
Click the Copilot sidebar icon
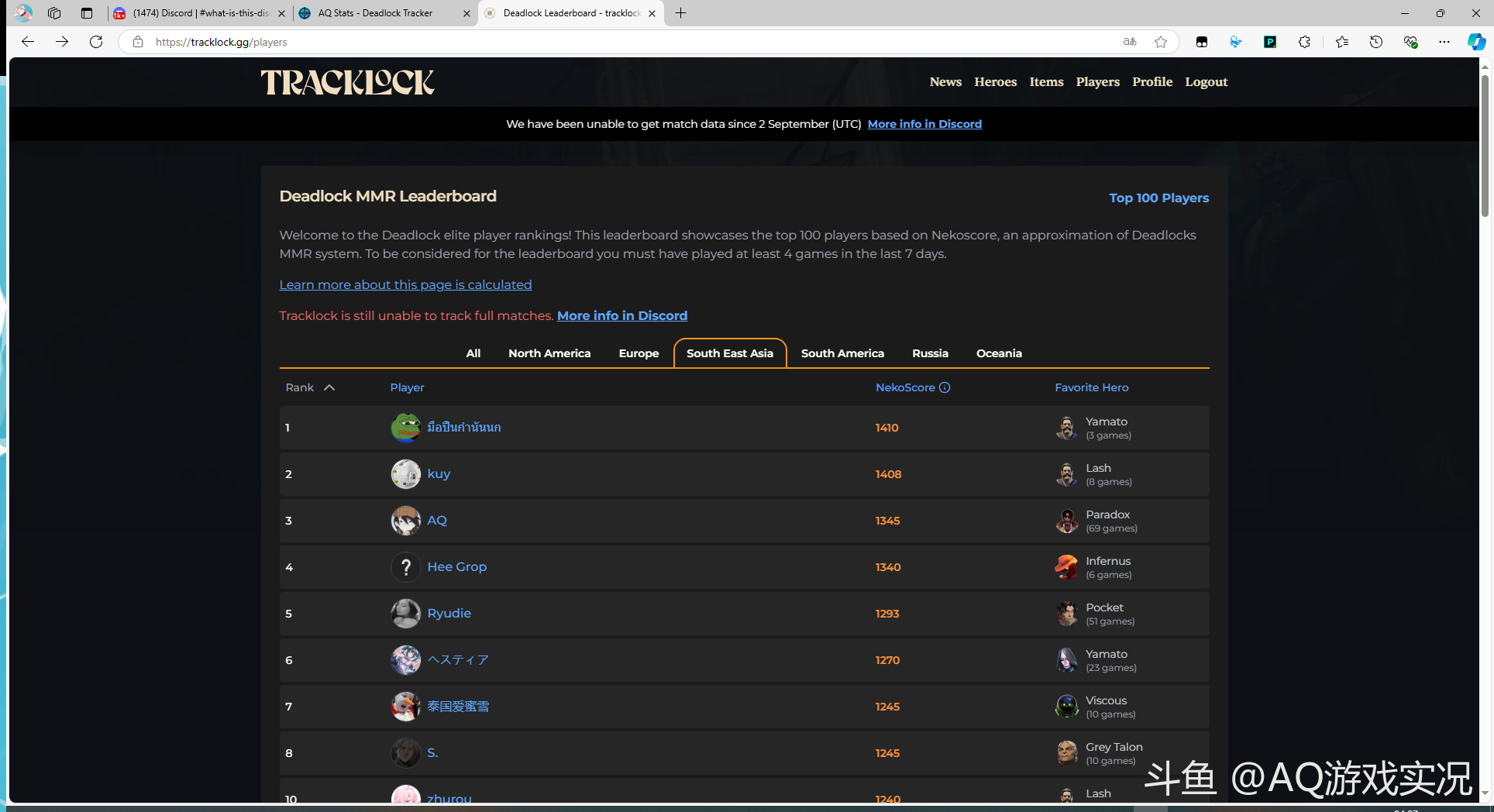click(1475, 42)
